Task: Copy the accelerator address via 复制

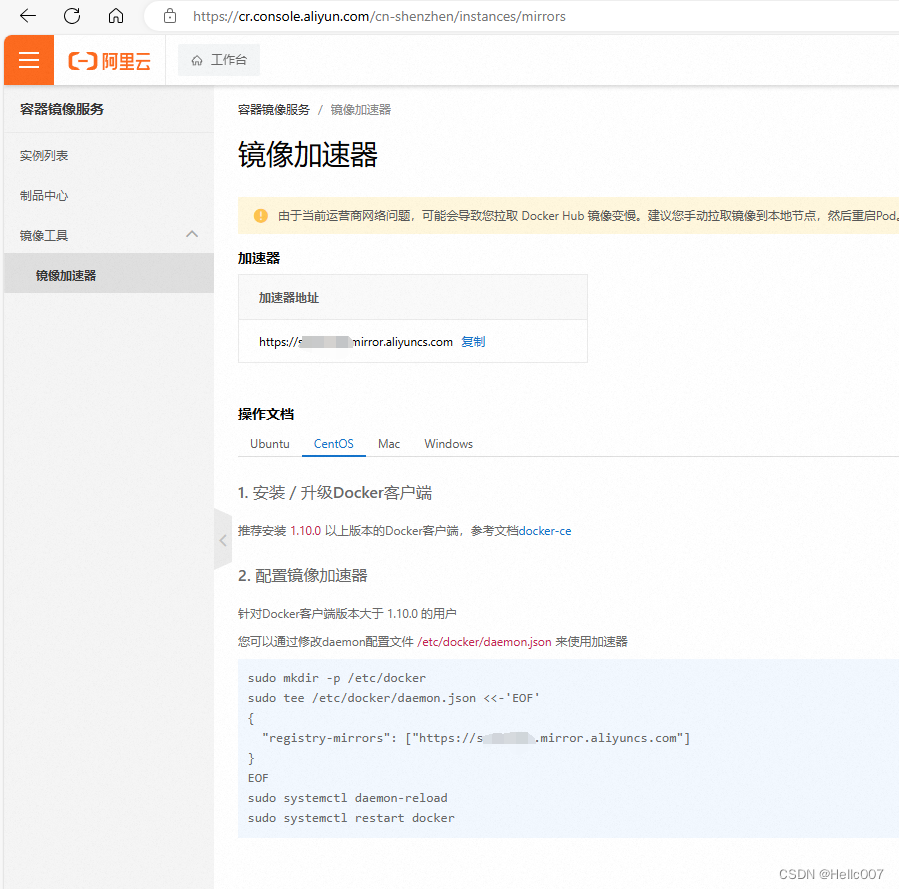Action: click(473, 342)
